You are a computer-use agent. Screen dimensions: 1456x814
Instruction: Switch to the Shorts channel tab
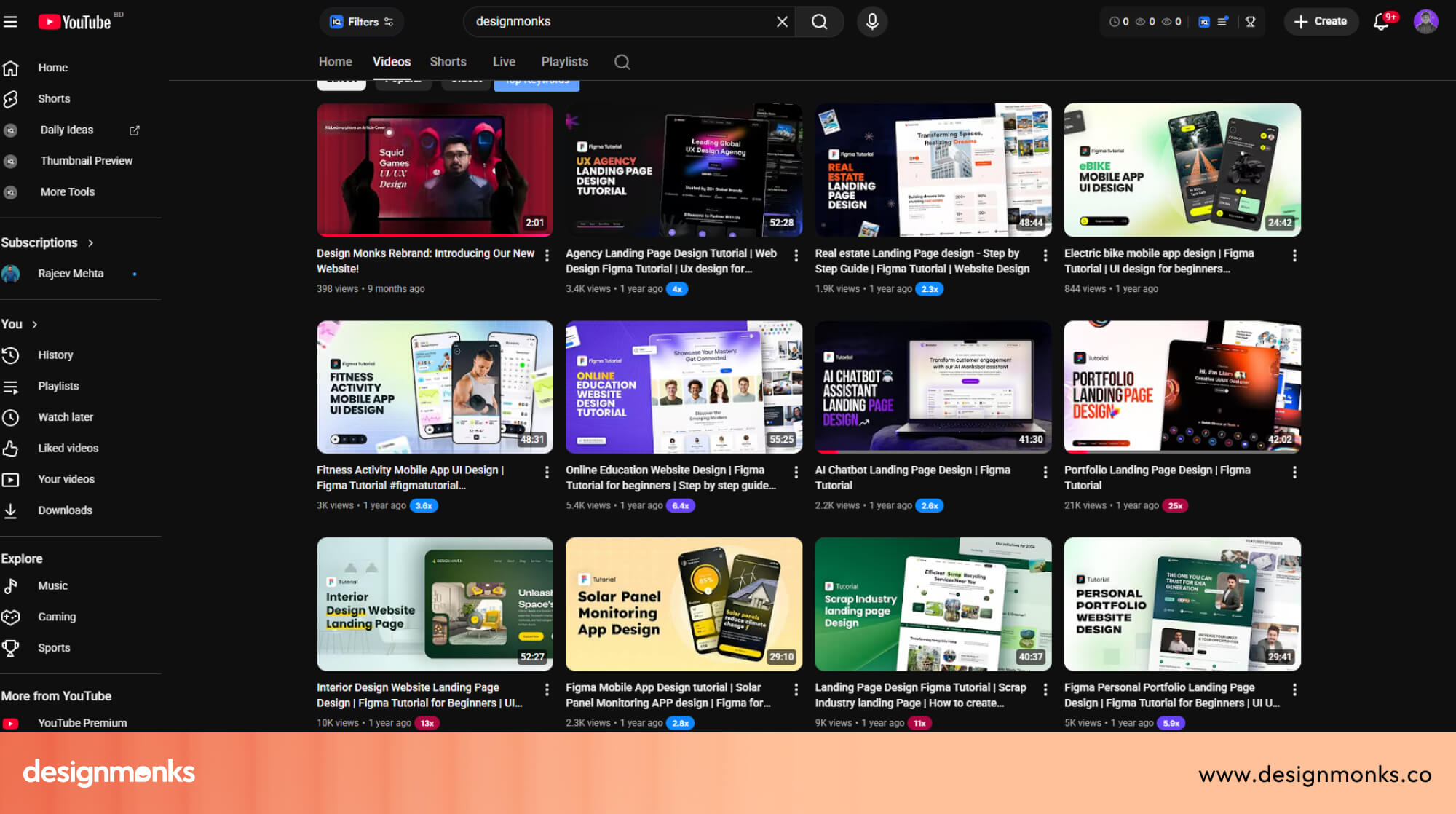[448, 62]
